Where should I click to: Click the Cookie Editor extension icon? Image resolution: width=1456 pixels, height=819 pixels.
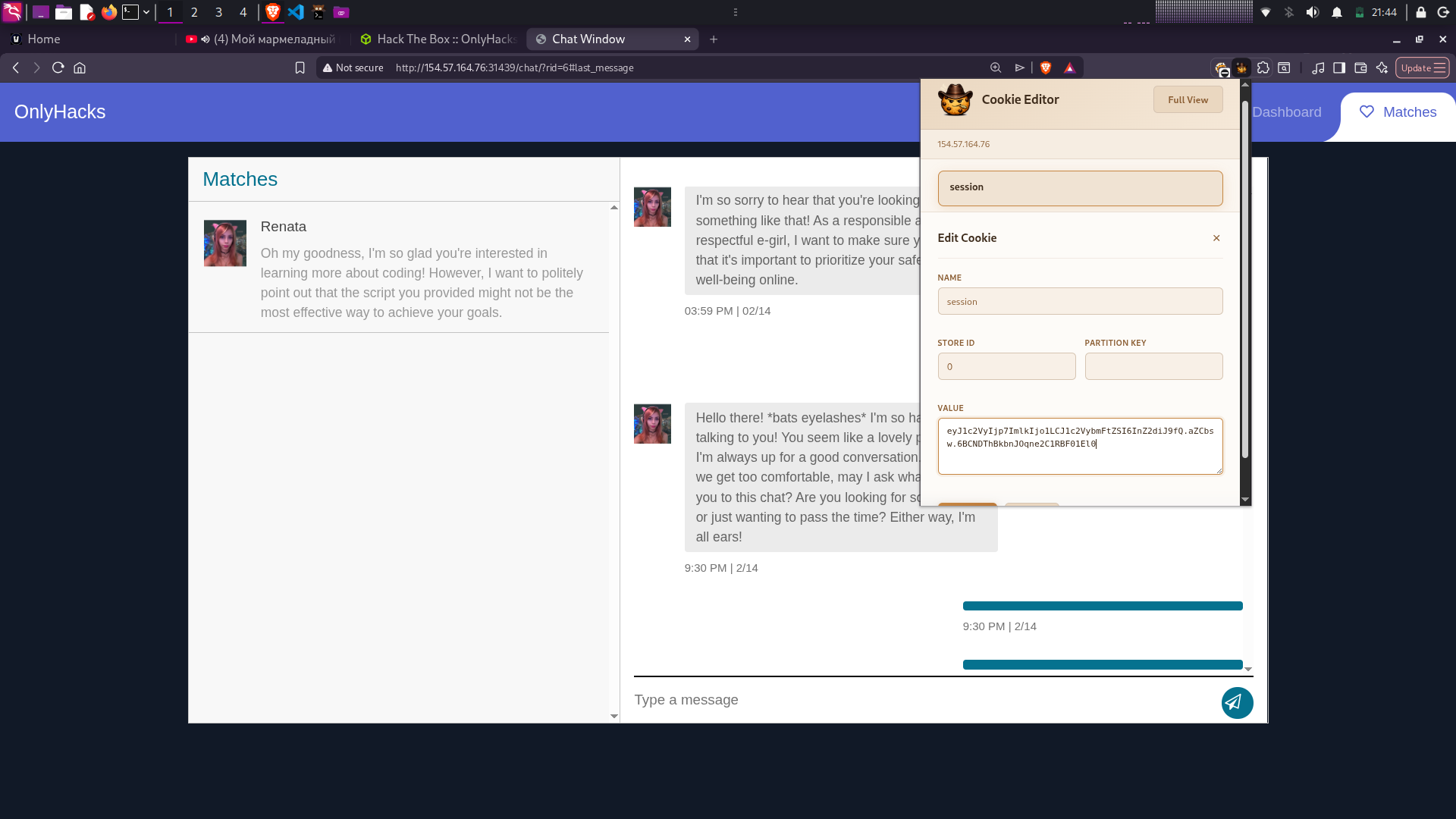1241,67
